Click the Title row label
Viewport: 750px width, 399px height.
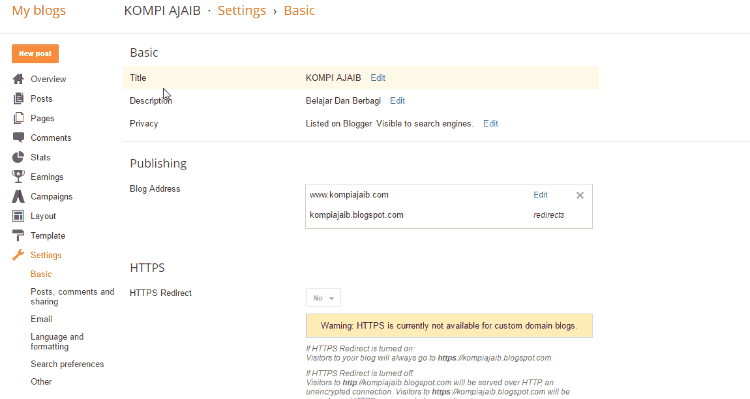coord(138,78)
